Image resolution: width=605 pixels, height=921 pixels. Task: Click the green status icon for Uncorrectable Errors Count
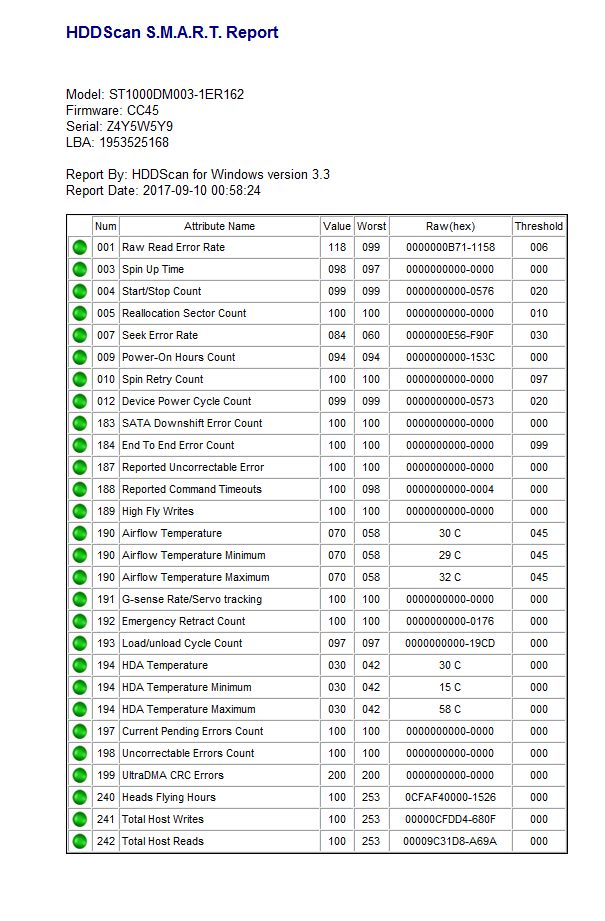[x=80, y=754]
